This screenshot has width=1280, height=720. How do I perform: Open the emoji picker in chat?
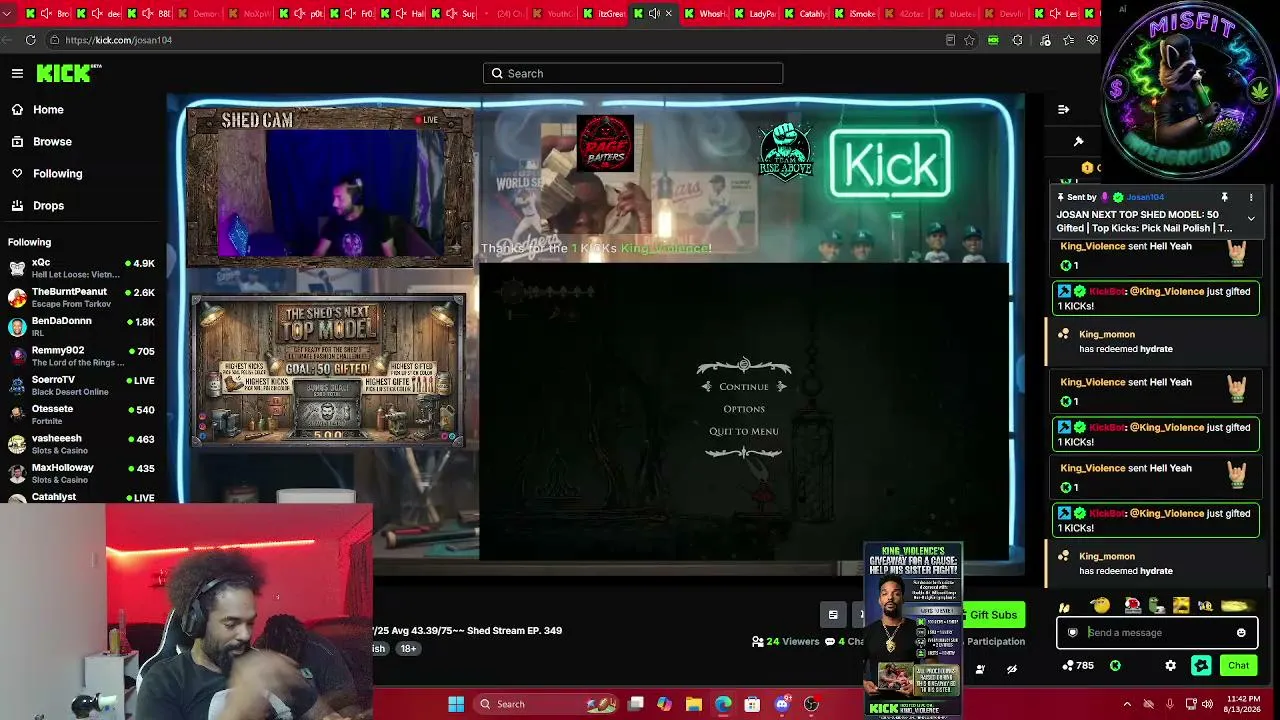1241,632
